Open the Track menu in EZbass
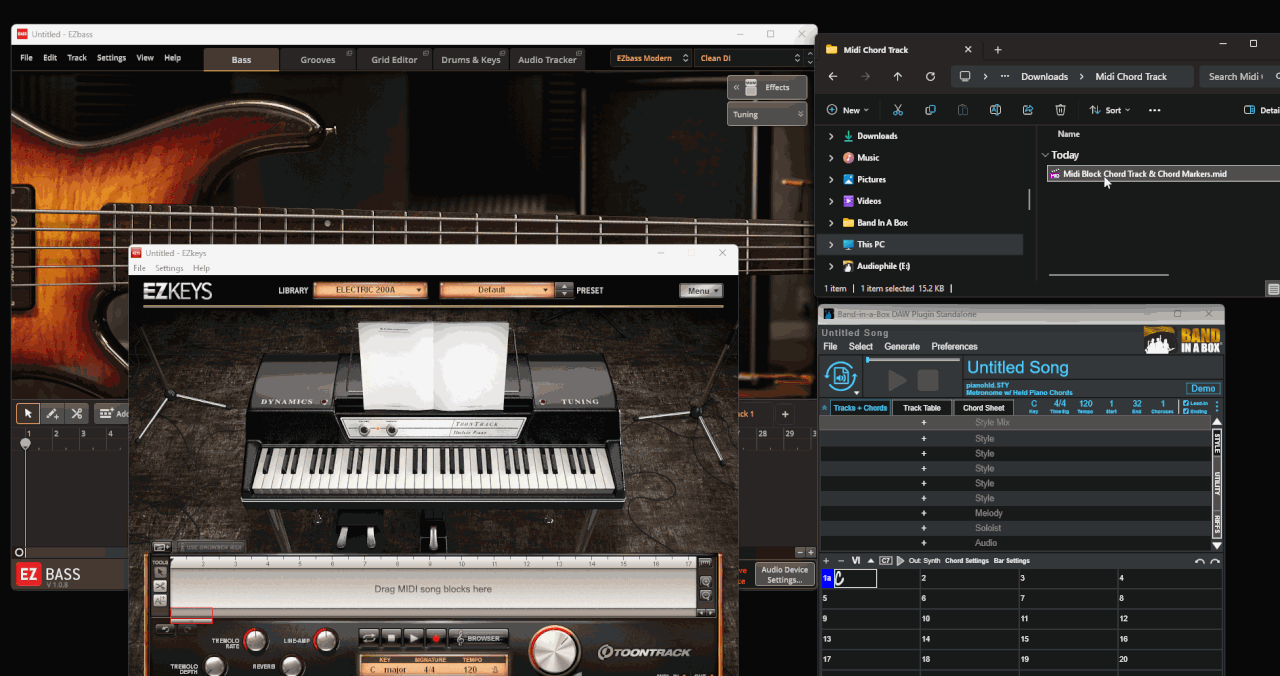Image resolution: width=1280 pixels, height=676 pixels. pos(77,58)
